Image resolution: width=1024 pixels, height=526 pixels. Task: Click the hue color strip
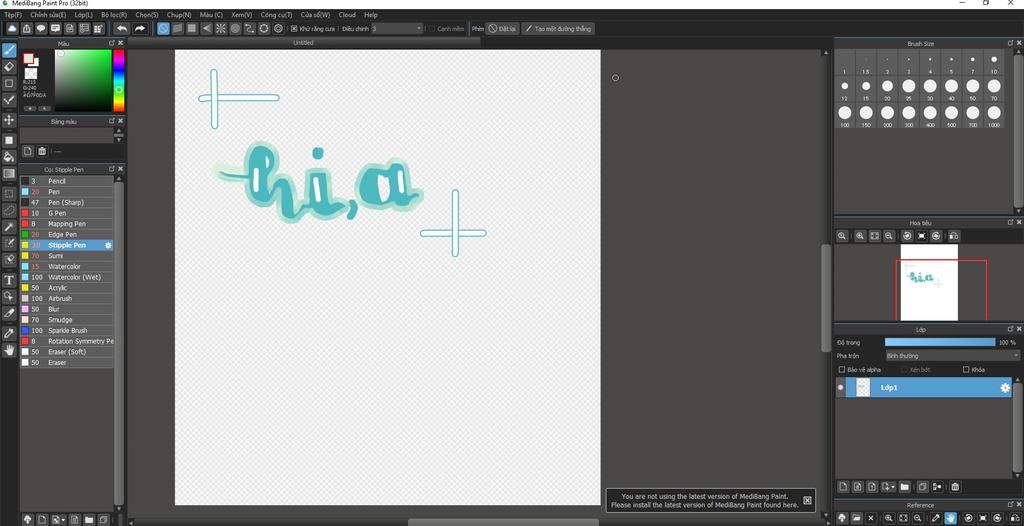119,81
